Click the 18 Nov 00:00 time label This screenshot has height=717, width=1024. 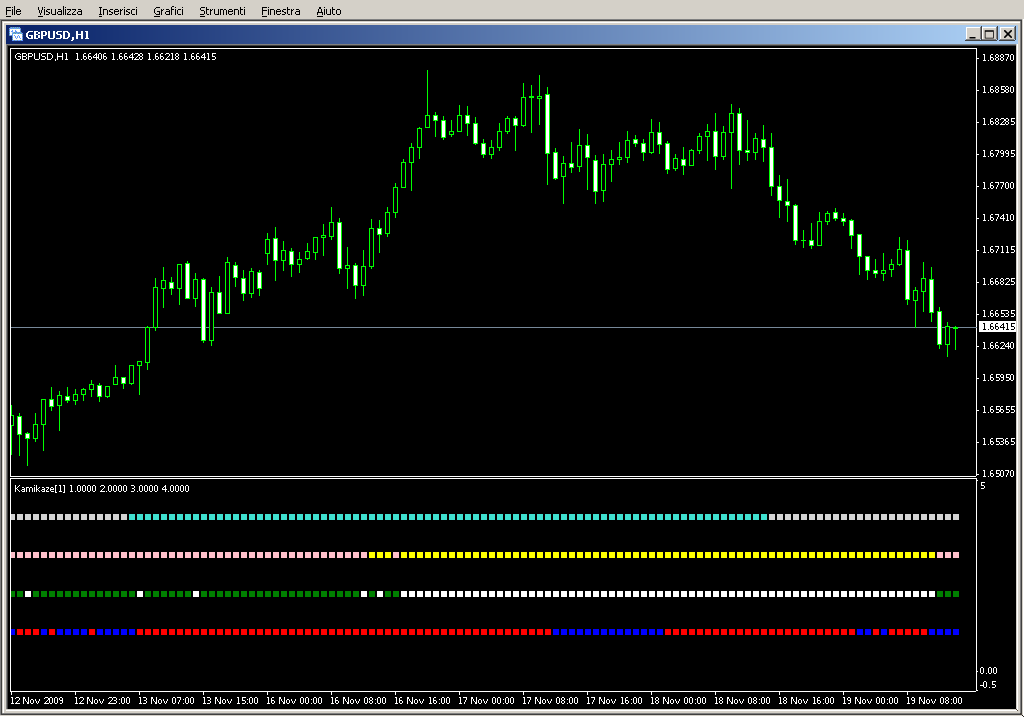(x=678, y=701)
